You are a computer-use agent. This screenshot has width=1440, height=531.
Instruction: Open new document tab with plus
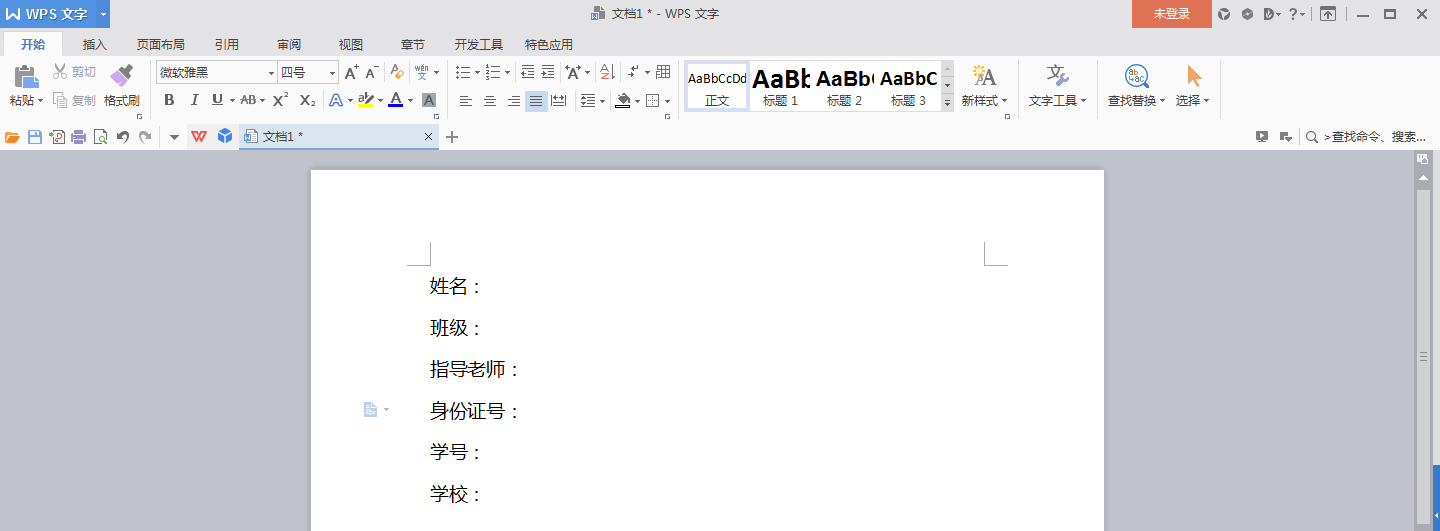452,137
